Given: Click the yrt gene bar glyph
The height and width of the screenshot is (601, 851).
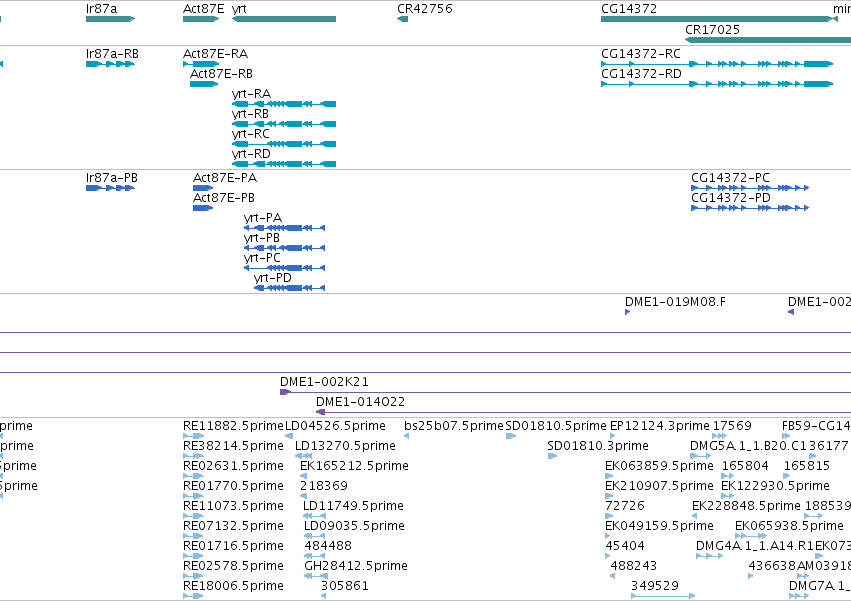Looking at the screenshot, I should pyautogui.click(x=284, y=19).
